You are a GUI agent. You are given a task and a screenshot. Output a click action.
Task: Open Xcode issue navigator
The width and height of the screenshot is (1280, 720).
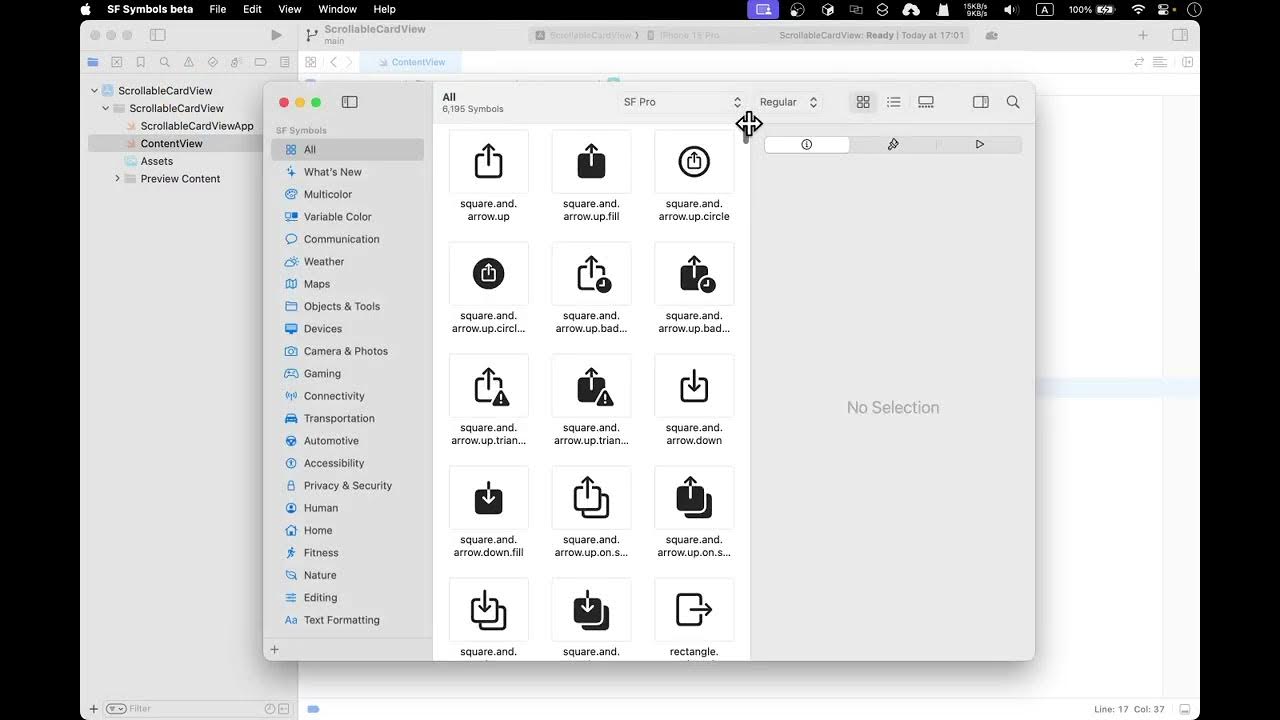tap(189, 62)
